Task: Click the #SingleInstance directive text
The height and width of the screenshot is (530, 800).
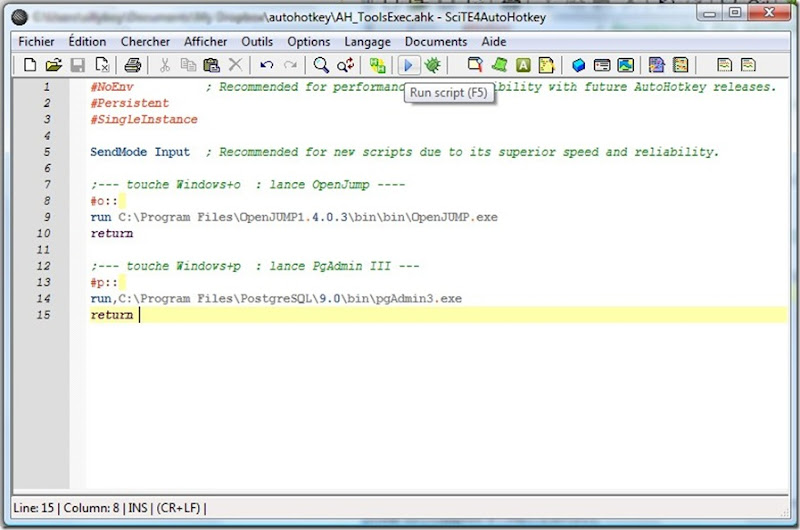Action: (144, 119)
